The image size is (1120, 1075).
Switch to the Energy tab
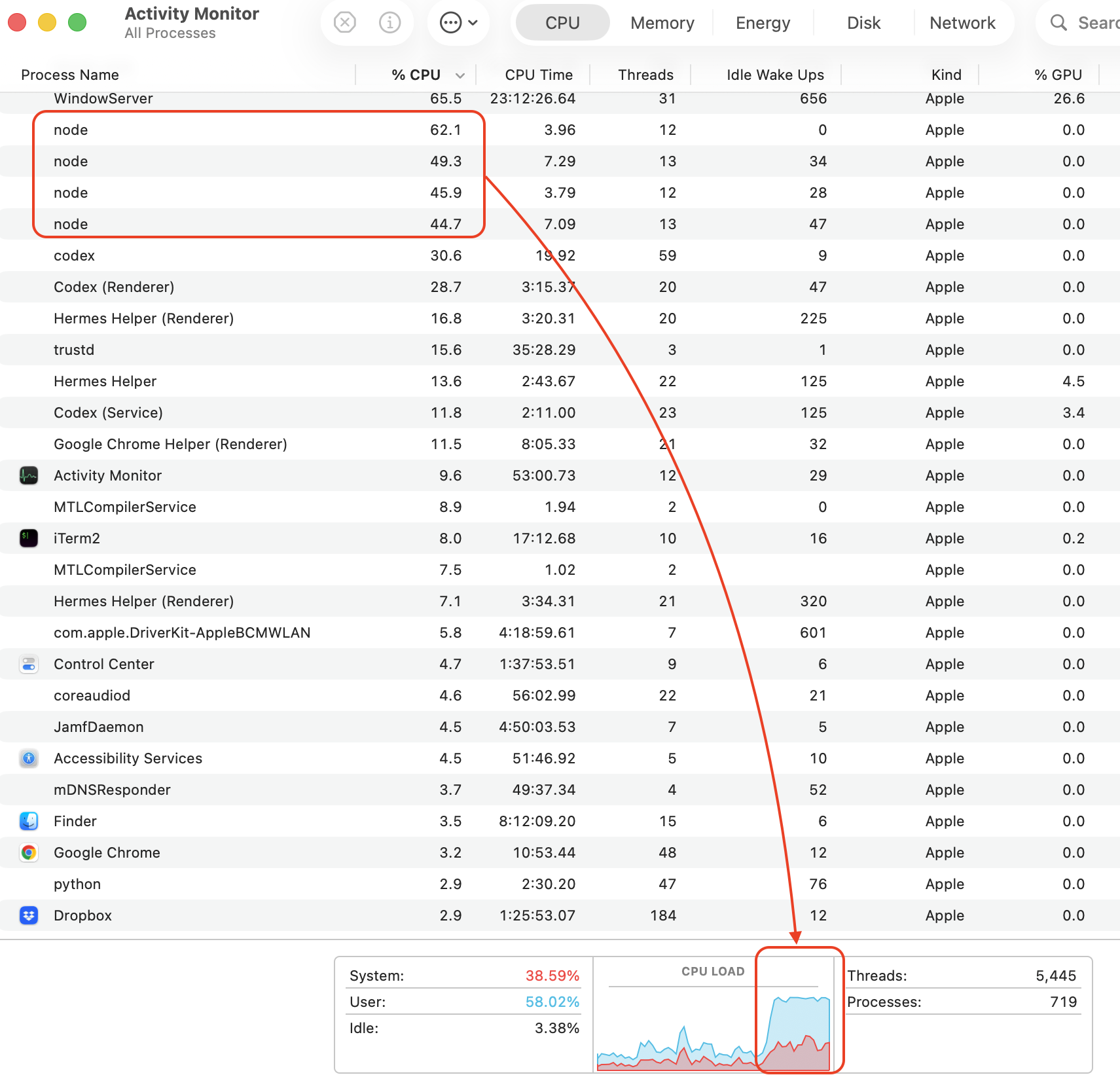pyautogui.click(x=763, y=23)
